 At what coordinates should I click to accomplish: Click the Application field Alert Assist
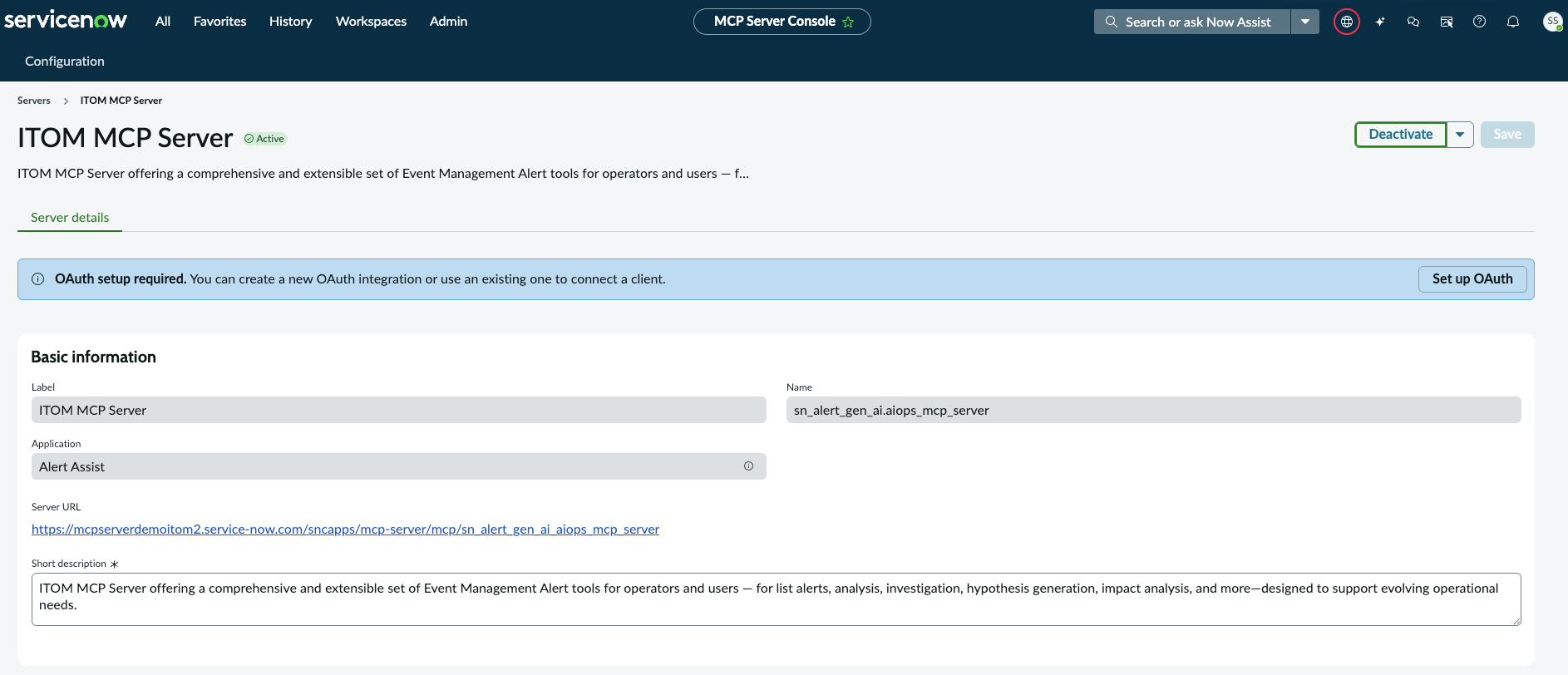pos(399,466)
